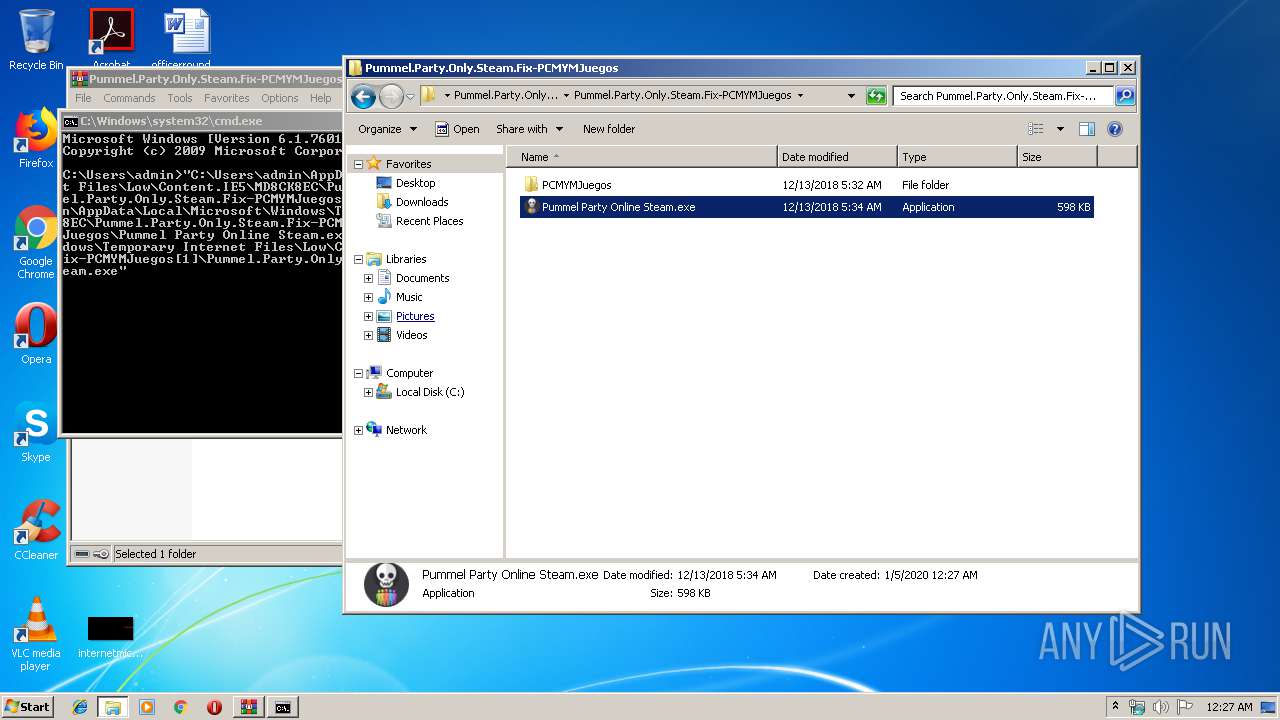
Task: Open Internet Explorer from the taskbar
Action: 80,707
